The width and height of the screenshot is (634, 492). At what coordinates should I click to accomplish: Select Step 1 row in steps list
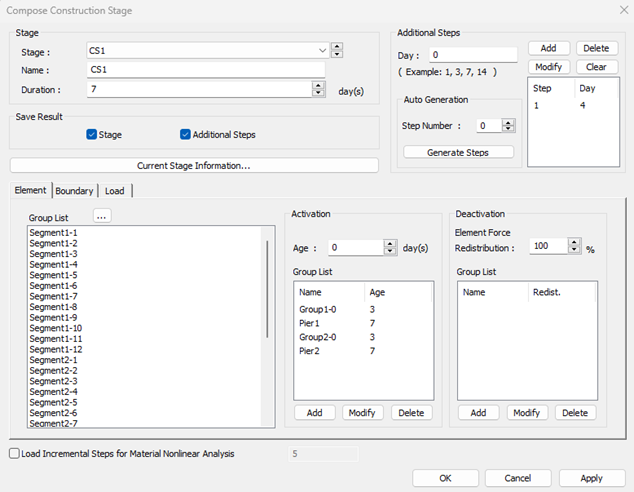coord(573,106)
